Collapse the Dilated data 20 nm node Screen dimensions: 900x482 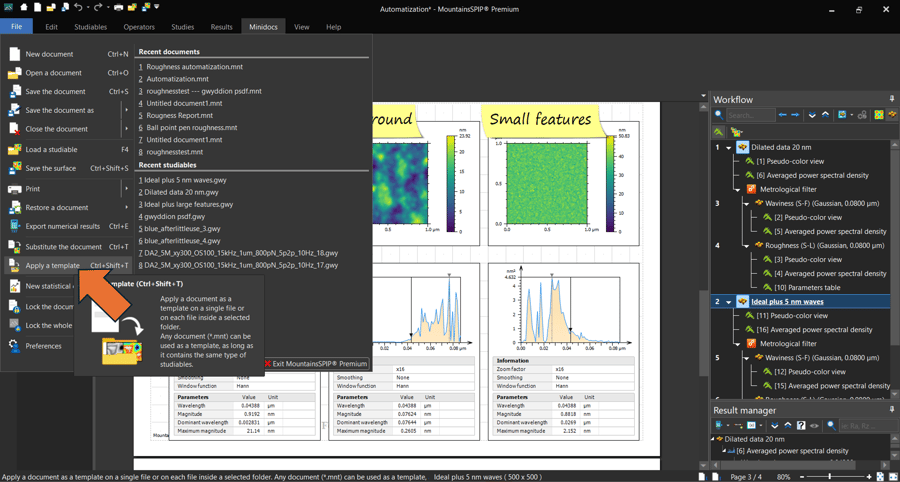pyautogui.click(x=728, y=147)
